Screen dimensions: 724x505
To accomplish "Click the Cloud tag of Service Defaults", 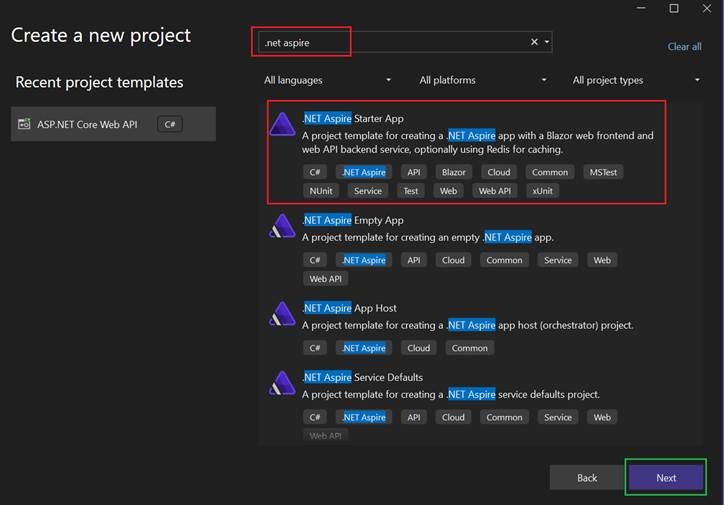I will coord(453,417).
